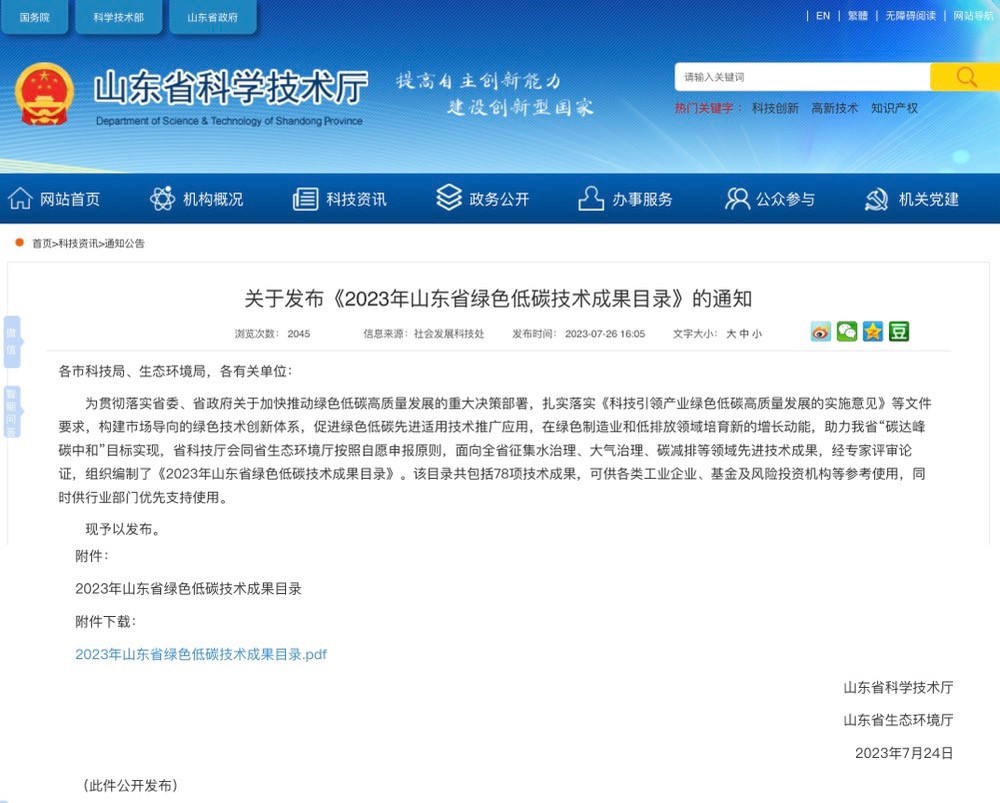Click the magnifier search button
The height and width of the screenshot is (803, 1000).
(964, 77)
